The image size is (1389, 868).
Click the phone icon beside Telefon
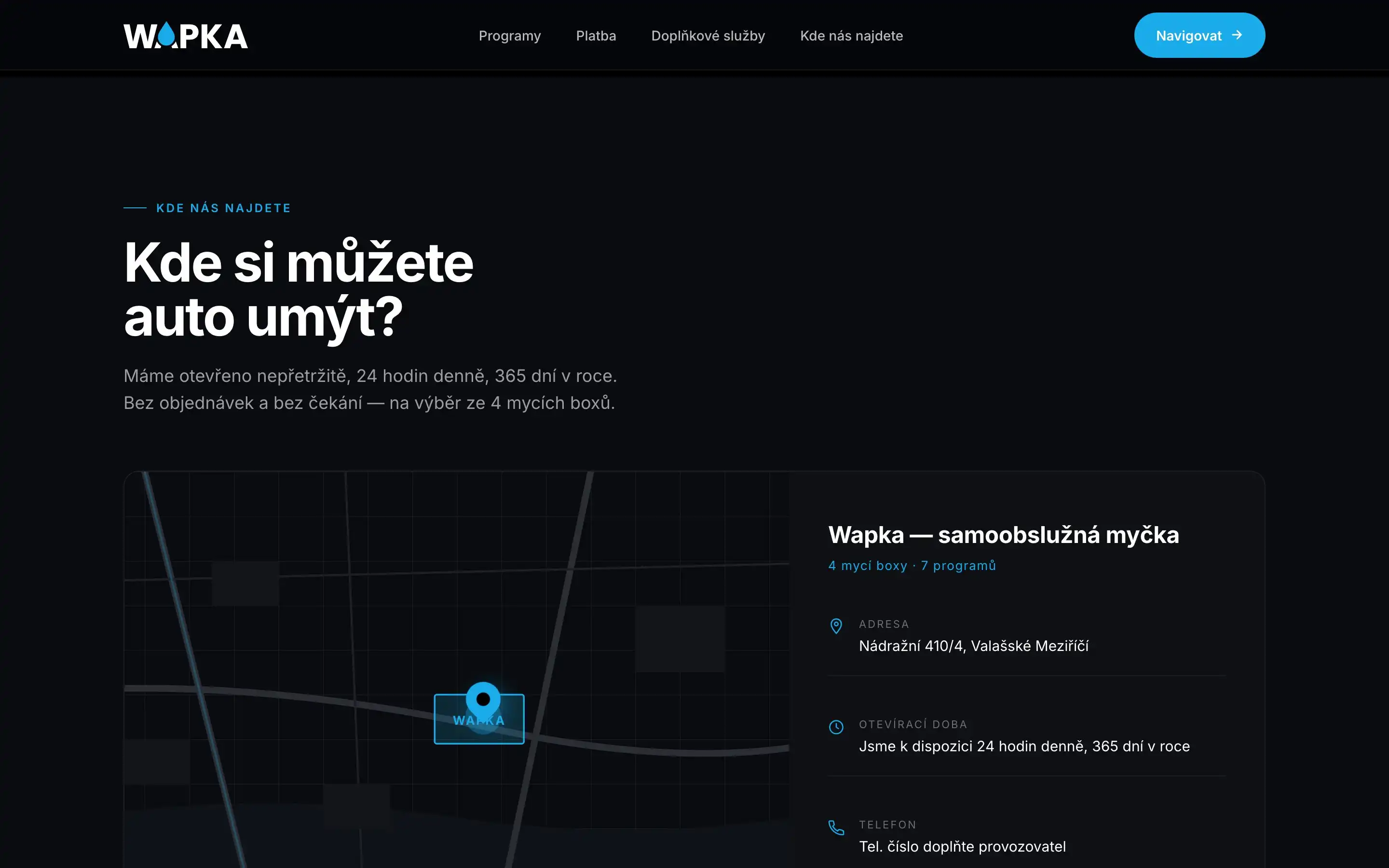point(836,827)
